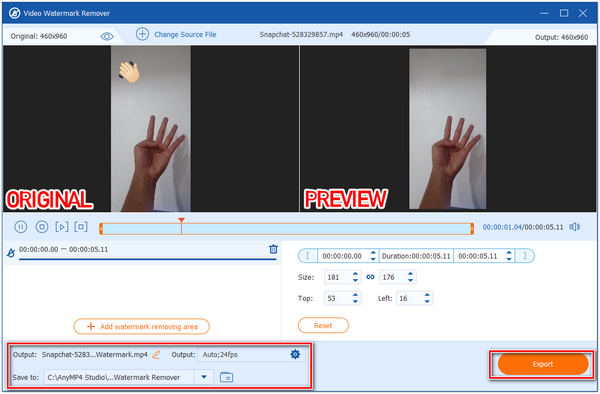Click the Reset button

click(323, 326)
